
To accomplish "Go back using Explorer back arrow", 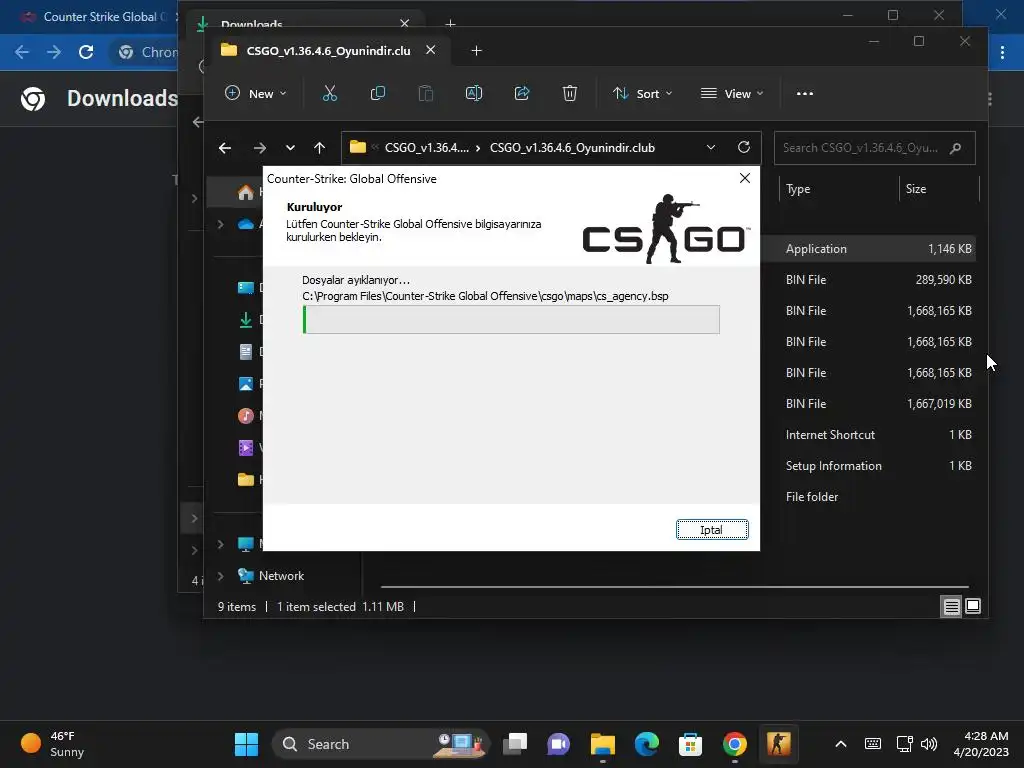I will [x=225, y=148].
